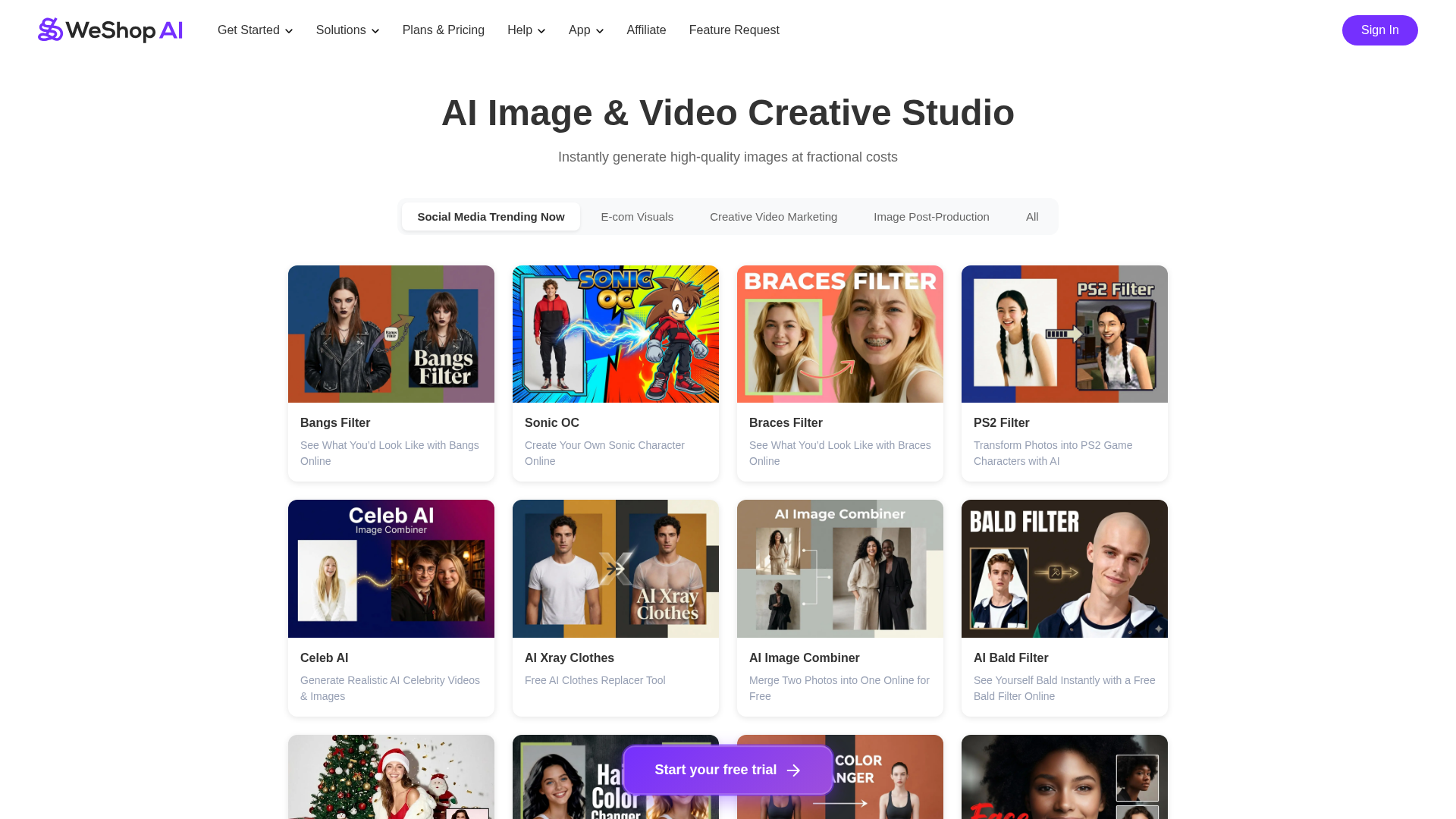Open the AI Bald Filter thumbnail
1456x819 pixels.
1064,569
